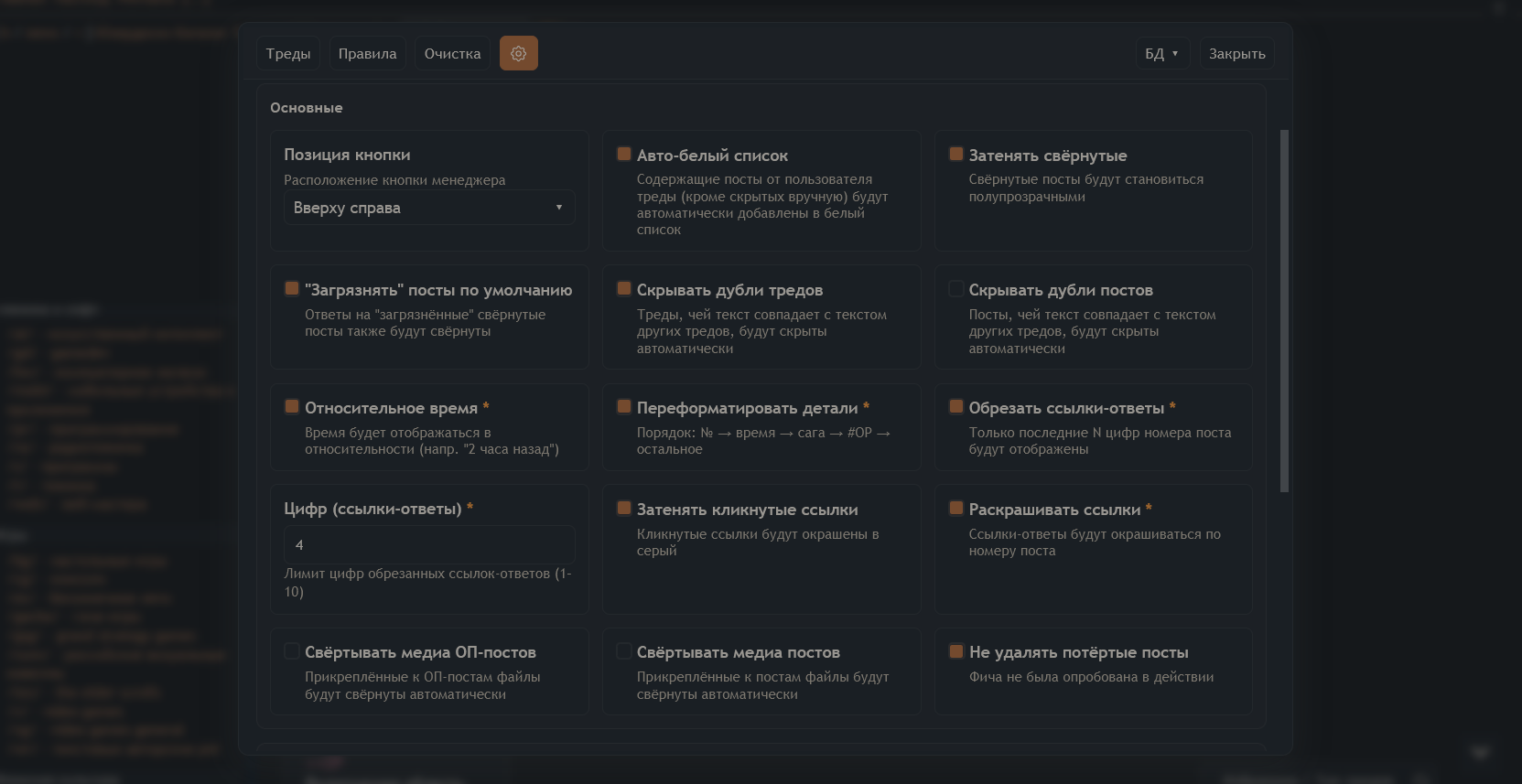The height and width of the screenshot is (784, 1522).
Task: Toggle the Авто-белый список checkbox
Action: (x=624, y=155)
